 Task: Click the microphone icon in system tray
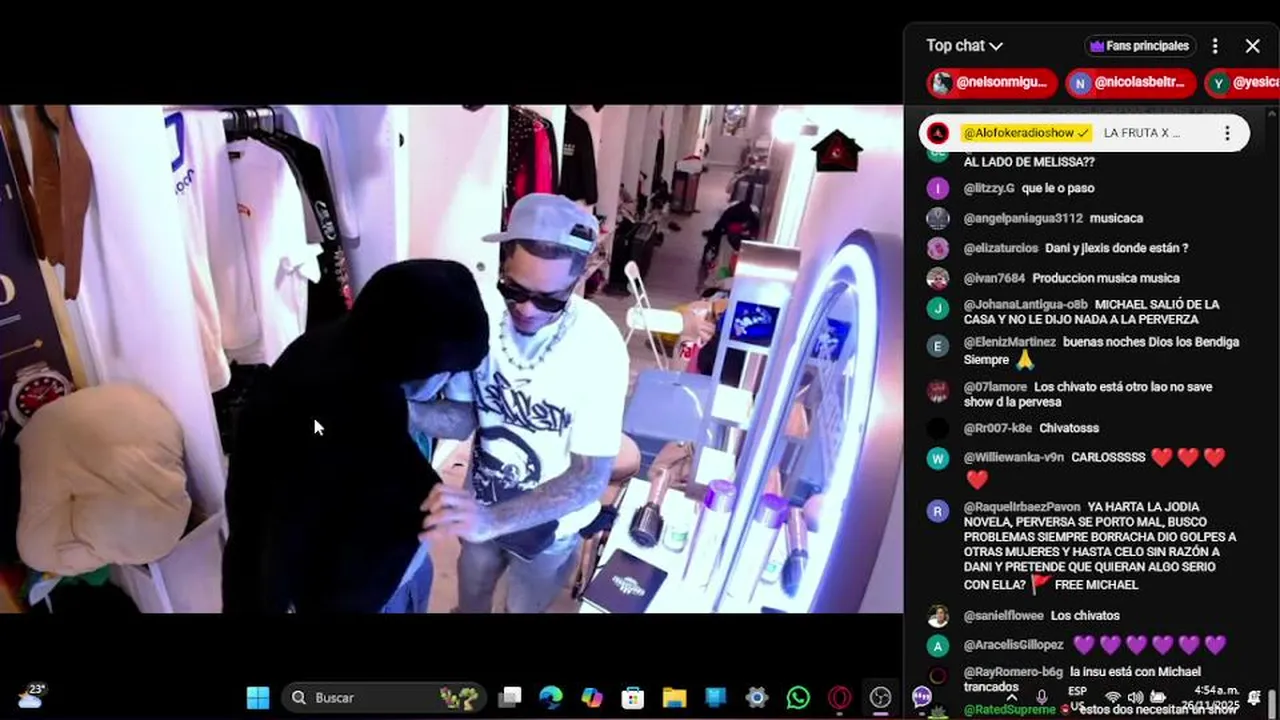(x=1042, y=697)
